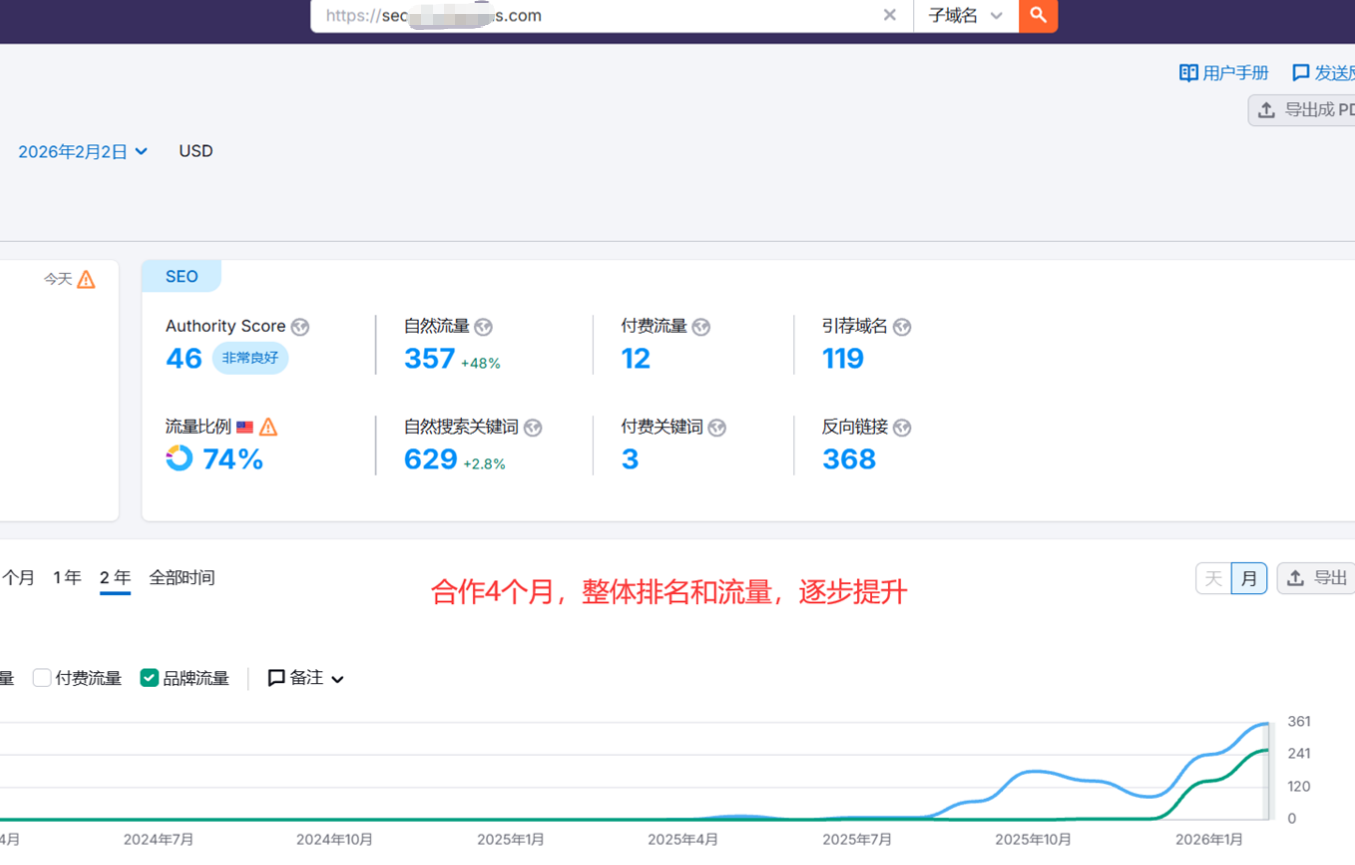Click info icon beside 自然流量
Viewport: 1355px width, 865px height.
[x=484, y=327]
